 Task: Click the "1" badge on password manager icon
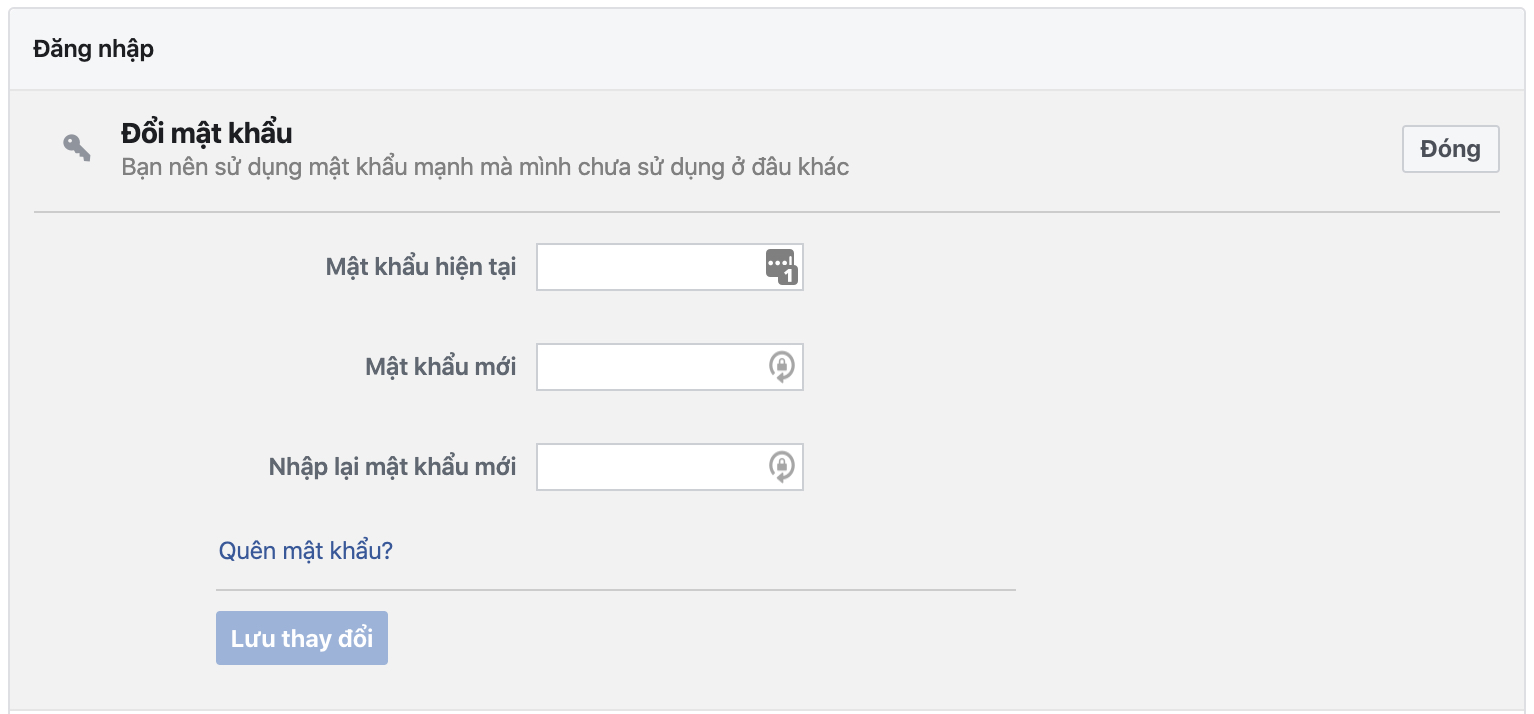pyautogui.click(x=788, y=276)
